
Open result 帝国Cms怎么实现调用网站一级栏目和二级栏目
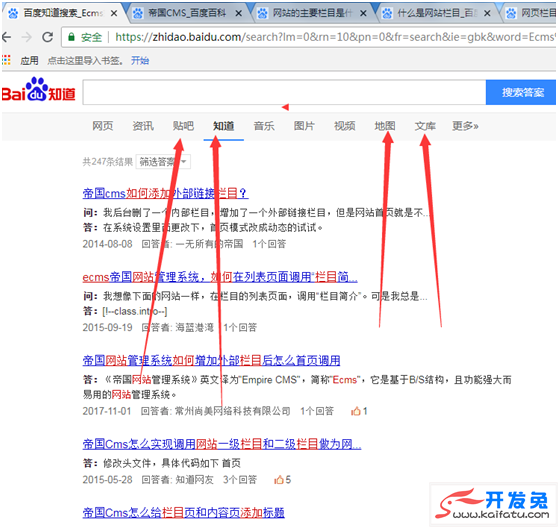point(222,444)
